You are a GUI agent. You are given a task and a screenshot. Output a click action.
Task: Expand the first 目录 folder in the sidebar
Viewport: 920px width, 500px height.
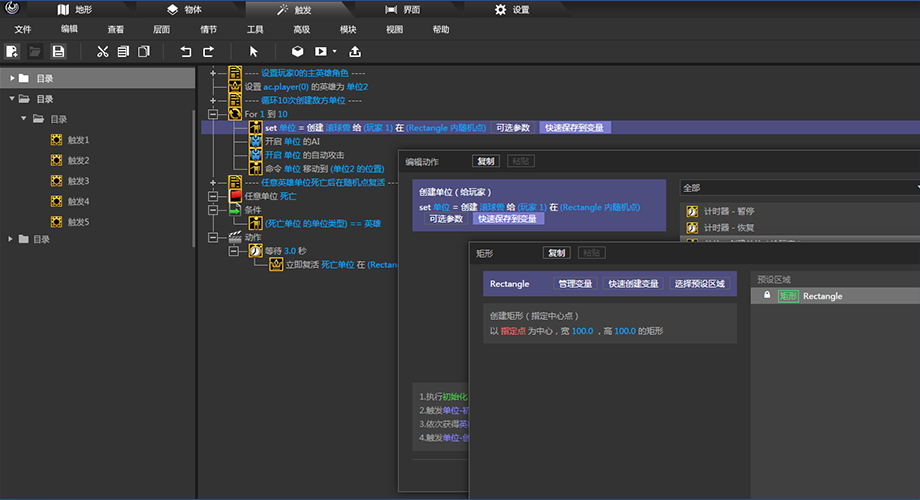pos(12,78)
